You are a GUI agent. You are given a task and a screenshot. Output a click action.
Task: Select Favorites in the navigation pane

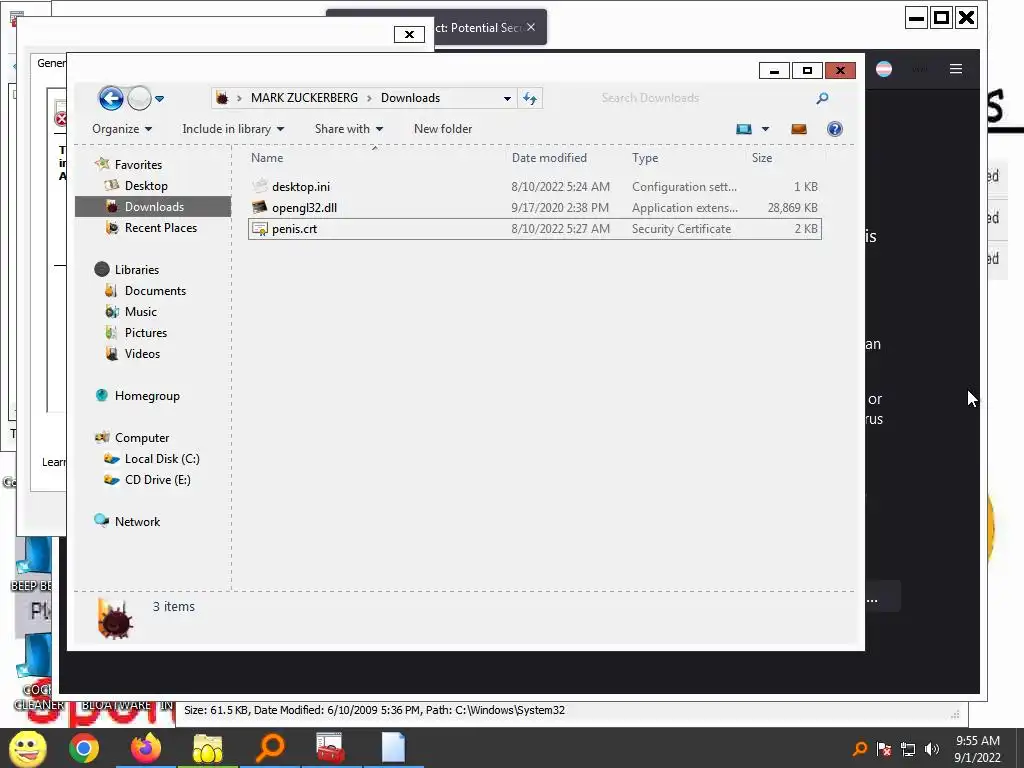pos(138,165)
